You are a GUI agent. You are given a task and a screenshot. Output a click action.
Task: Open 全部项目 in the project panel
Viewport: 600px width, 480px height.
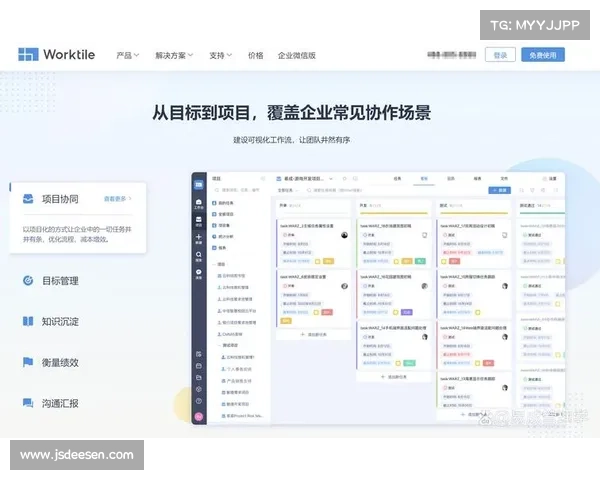[223, 214]
